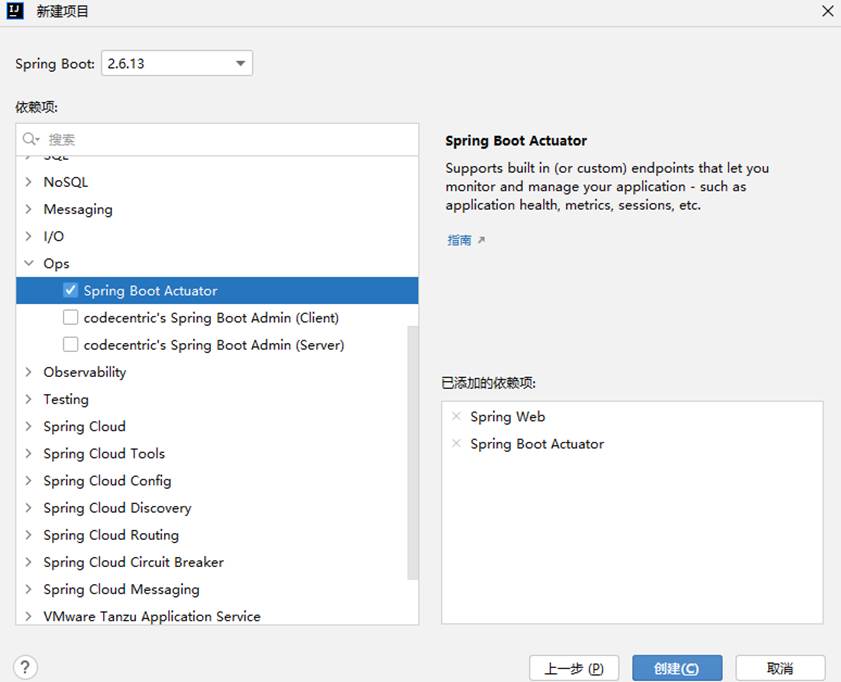This screenshot has width=841, height=682.
Task: Open the Spring Boot version dropdown
Action: 240,63
